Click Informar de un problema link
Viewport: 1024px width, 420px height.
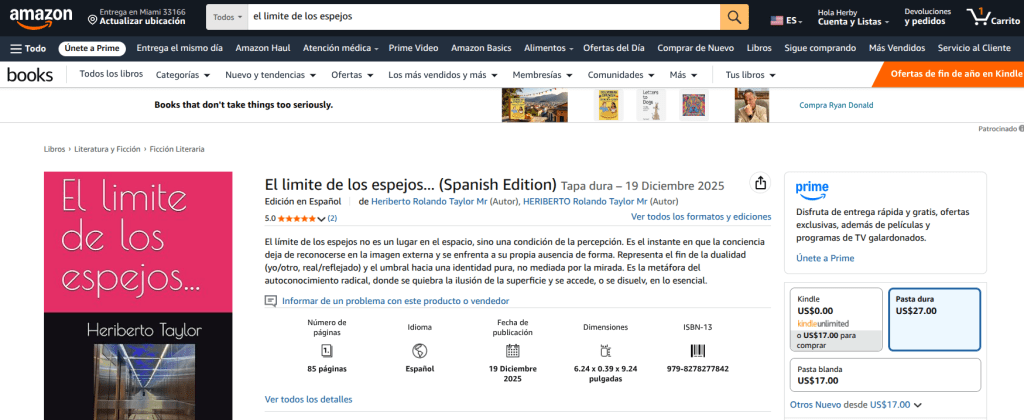pyautogui.click(x=396, y=301)
